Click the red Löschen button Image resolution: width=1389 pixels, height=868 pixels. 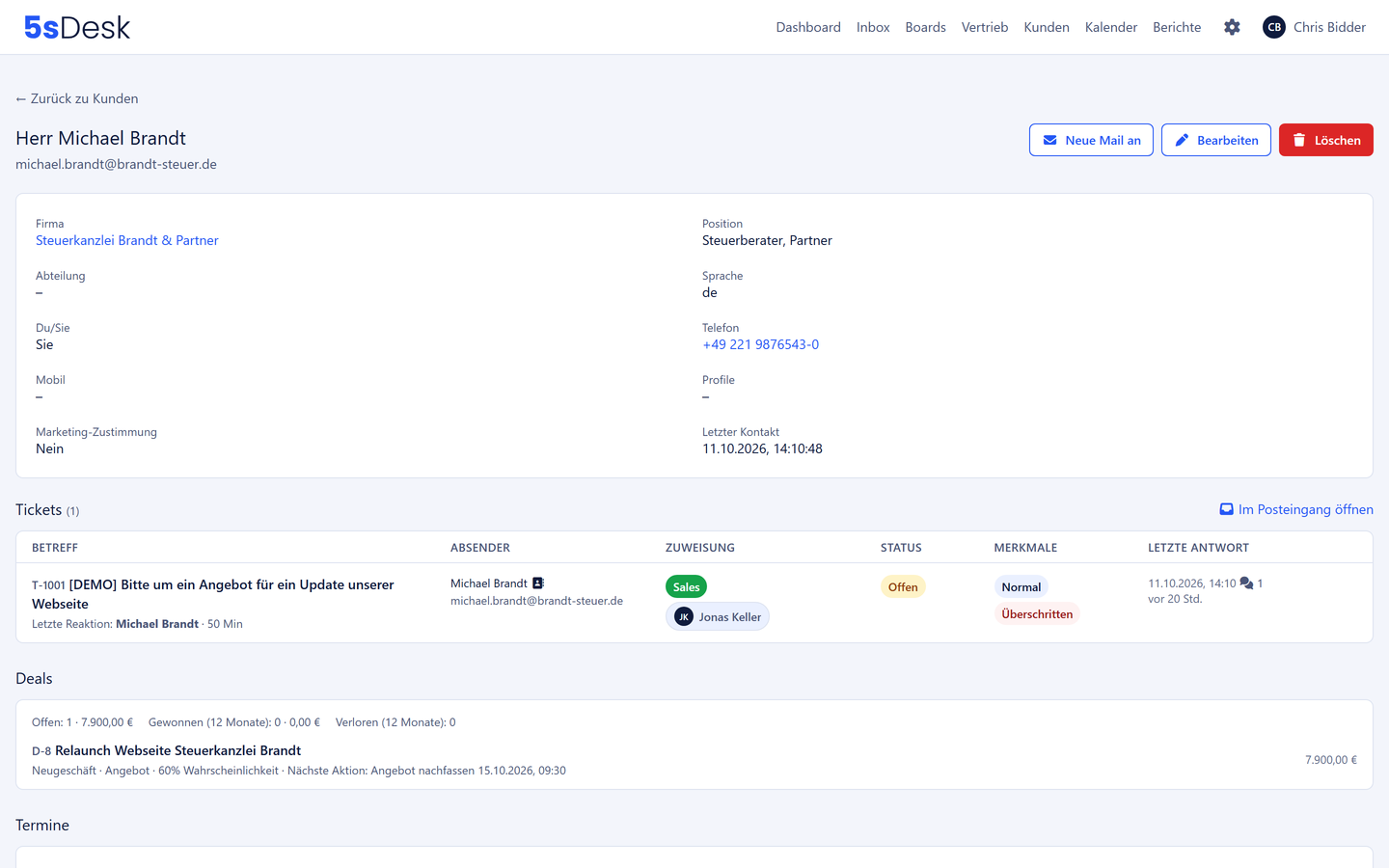click(x=1326, y=140)
